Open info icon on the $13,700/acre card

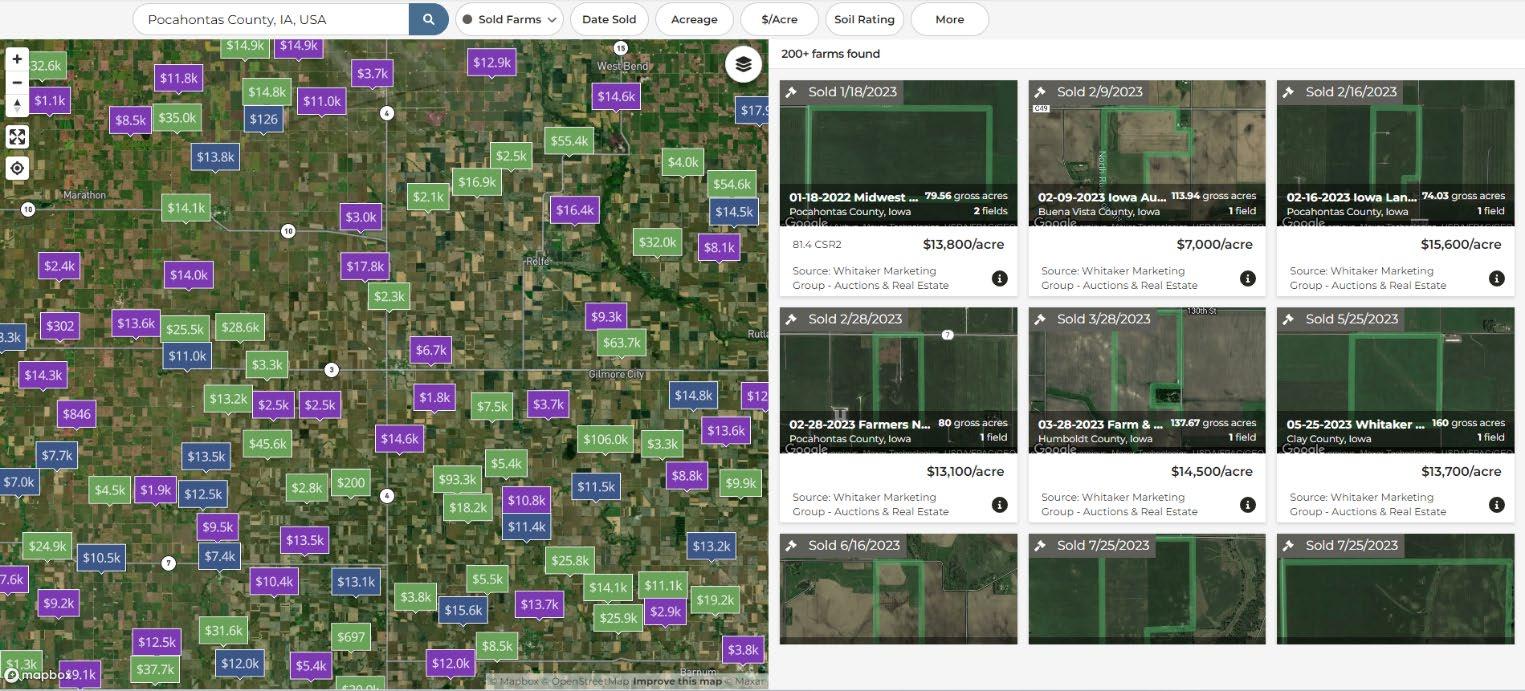(x=1496, y=505)
